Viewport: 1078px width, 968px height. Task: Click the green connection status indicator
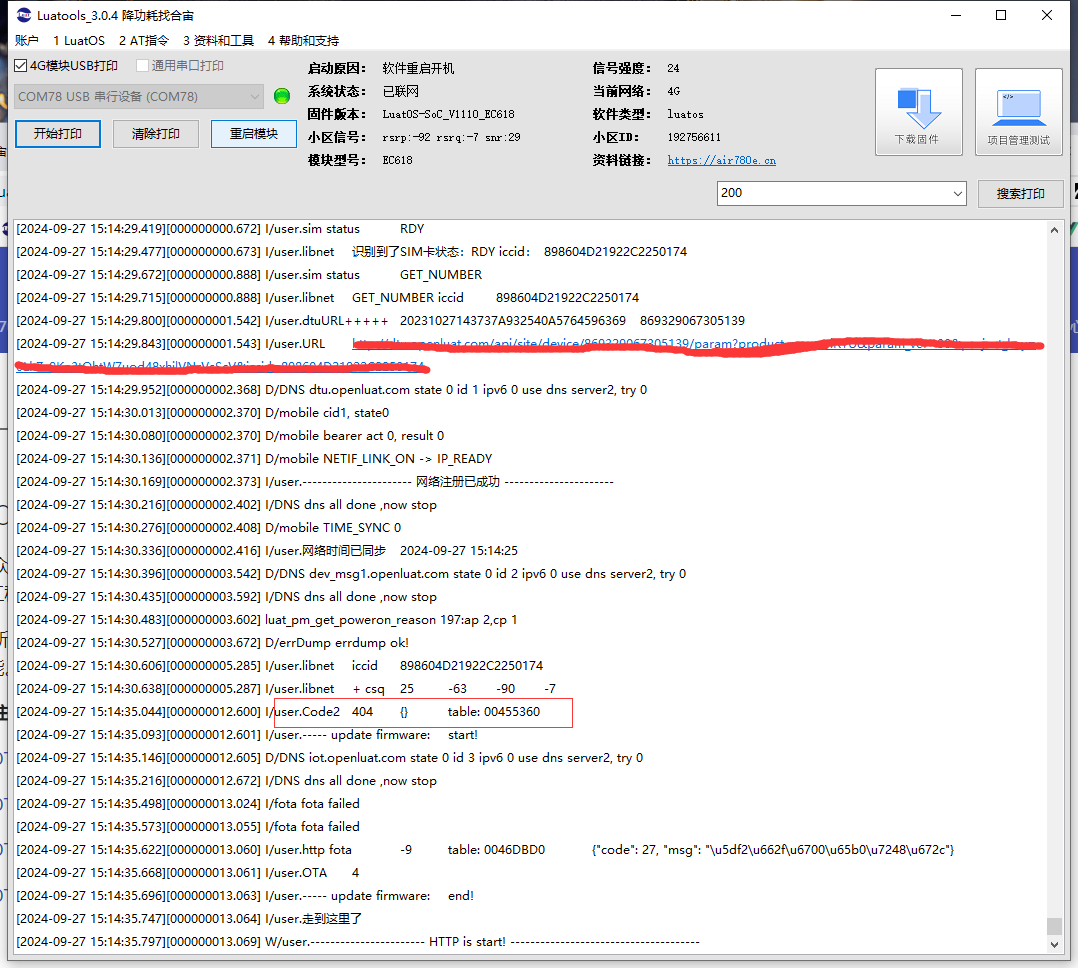282,96
